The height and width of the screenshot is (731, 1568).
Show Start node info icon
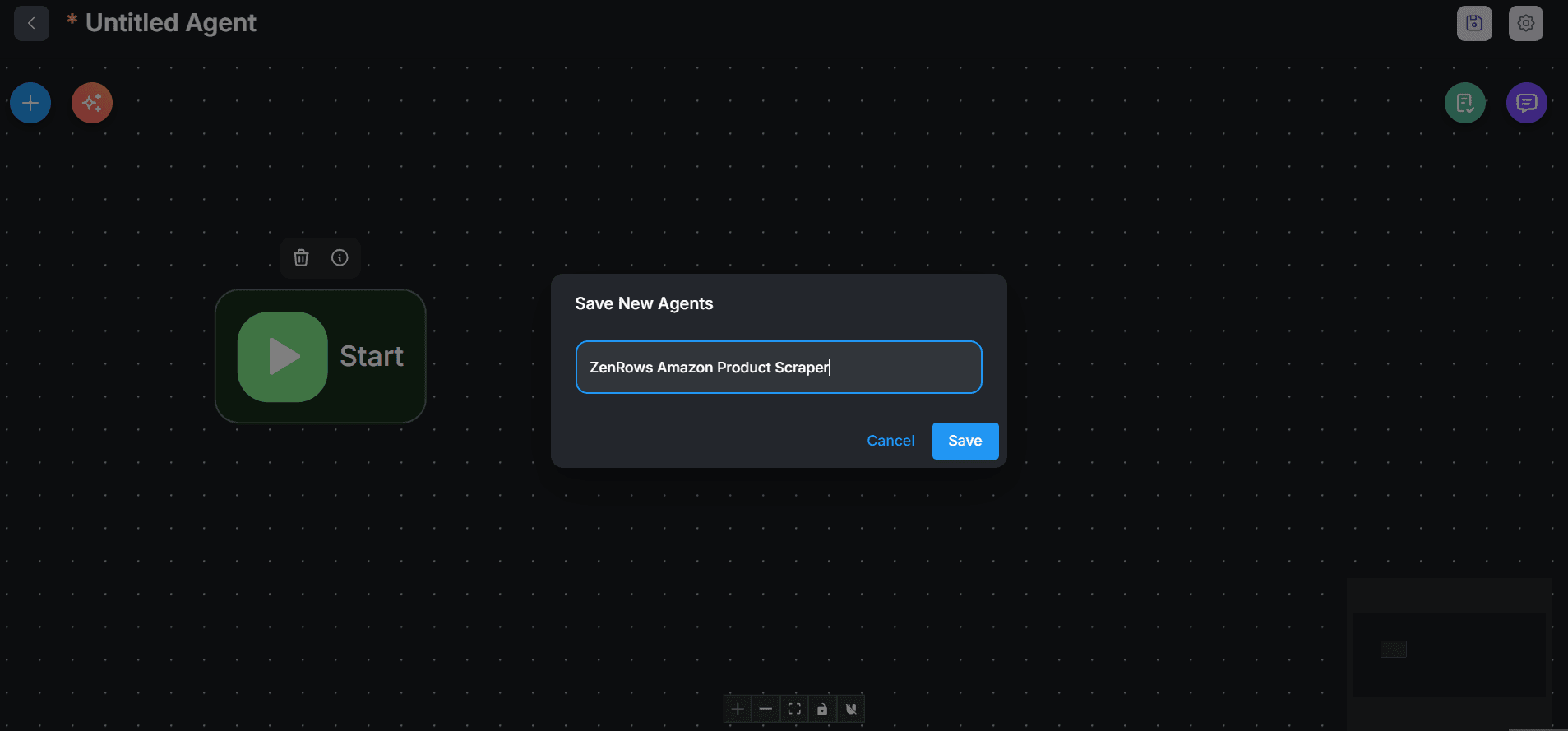pyautogui.click(x=340, y=258)
